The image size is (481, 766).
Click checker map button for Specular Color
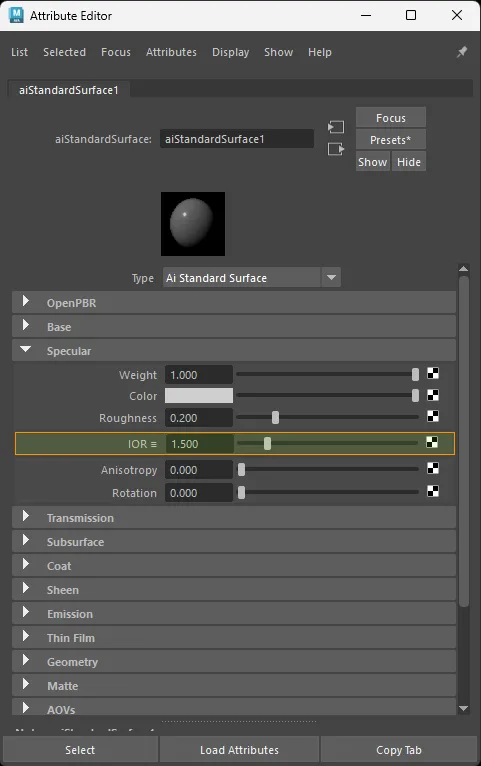[433, 395]
